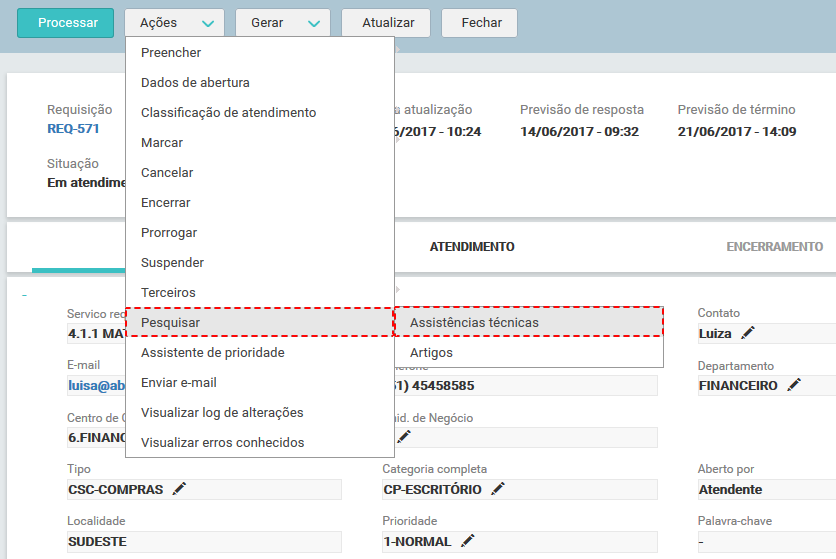Open the Gerar dropdown menu
836x559 pixels.
(x=283, y=23)
